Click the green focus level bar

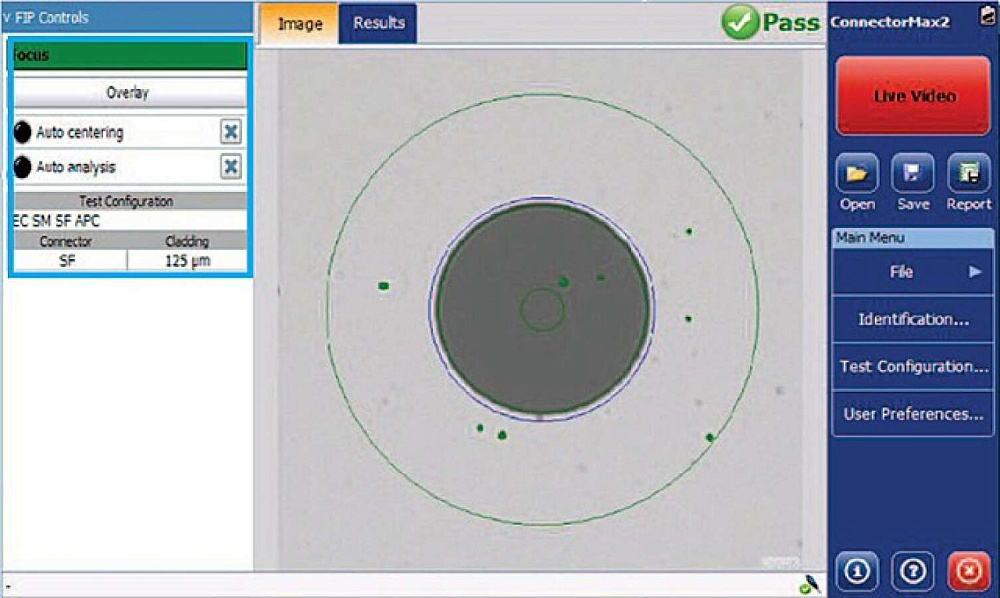128,55
